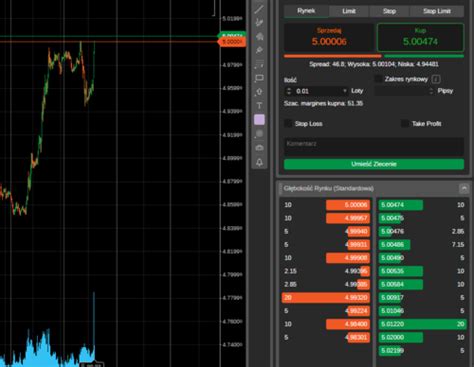The image size is (474, 367).
Task: Collapse the Głębokość Rynku panel
Action: [464, 189]
